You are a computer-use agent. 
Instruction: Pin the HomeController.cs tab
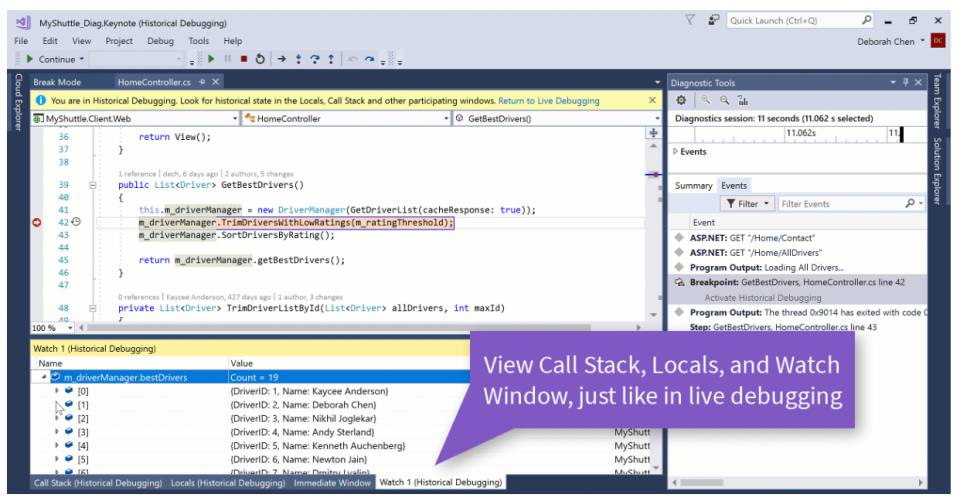pos(202,81)
